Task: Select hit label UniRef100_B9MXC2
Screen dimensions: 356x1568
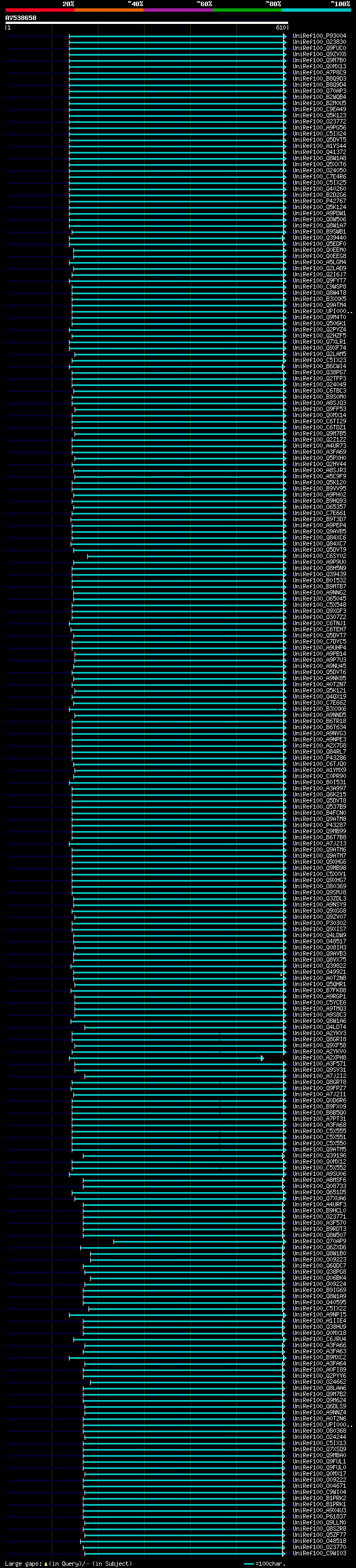Action: click(319, 1357)
